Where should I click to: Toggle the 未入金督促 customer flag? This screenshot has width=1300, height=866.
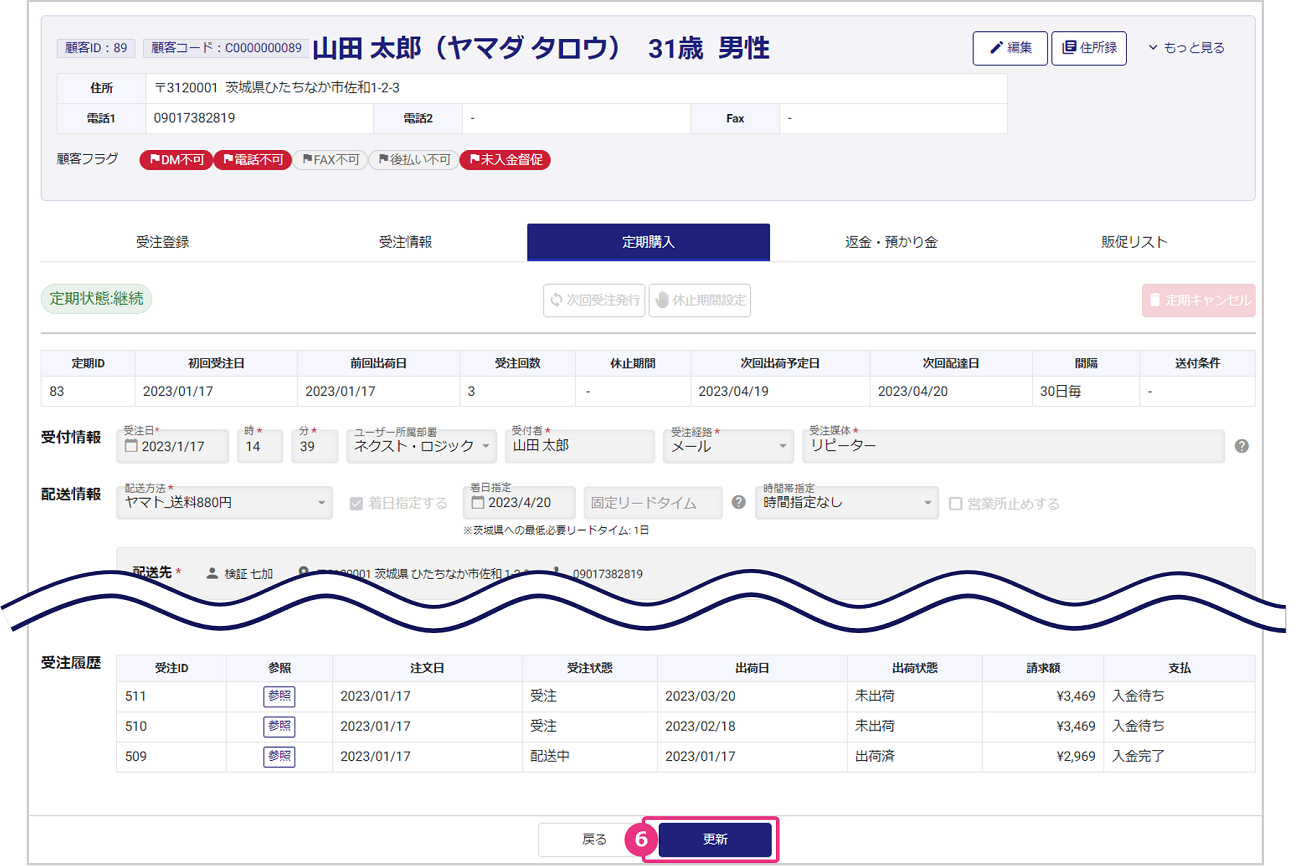[x=505, y=160]
